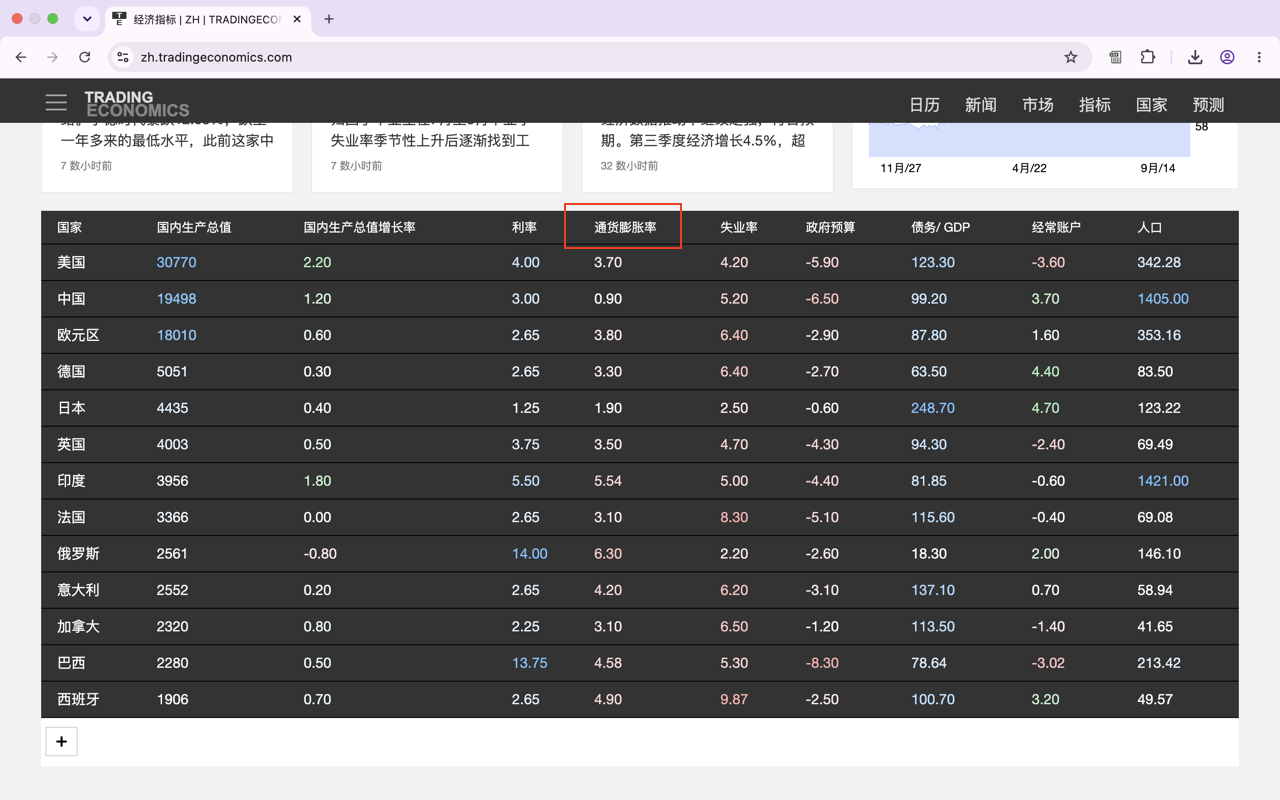The image size is (1280, 800).
Task: Click the Trading Economics logo
Action: (137, 104)
